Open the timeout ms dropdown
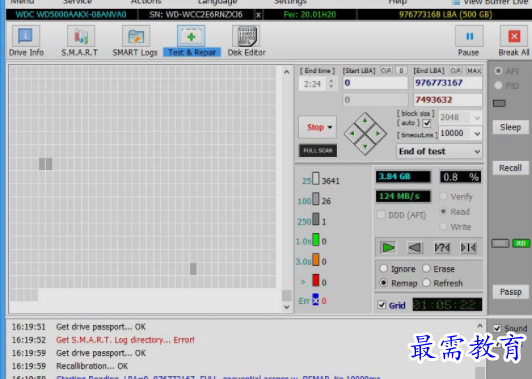This screenshot has width=532, height=379. (x=477, y=134)
